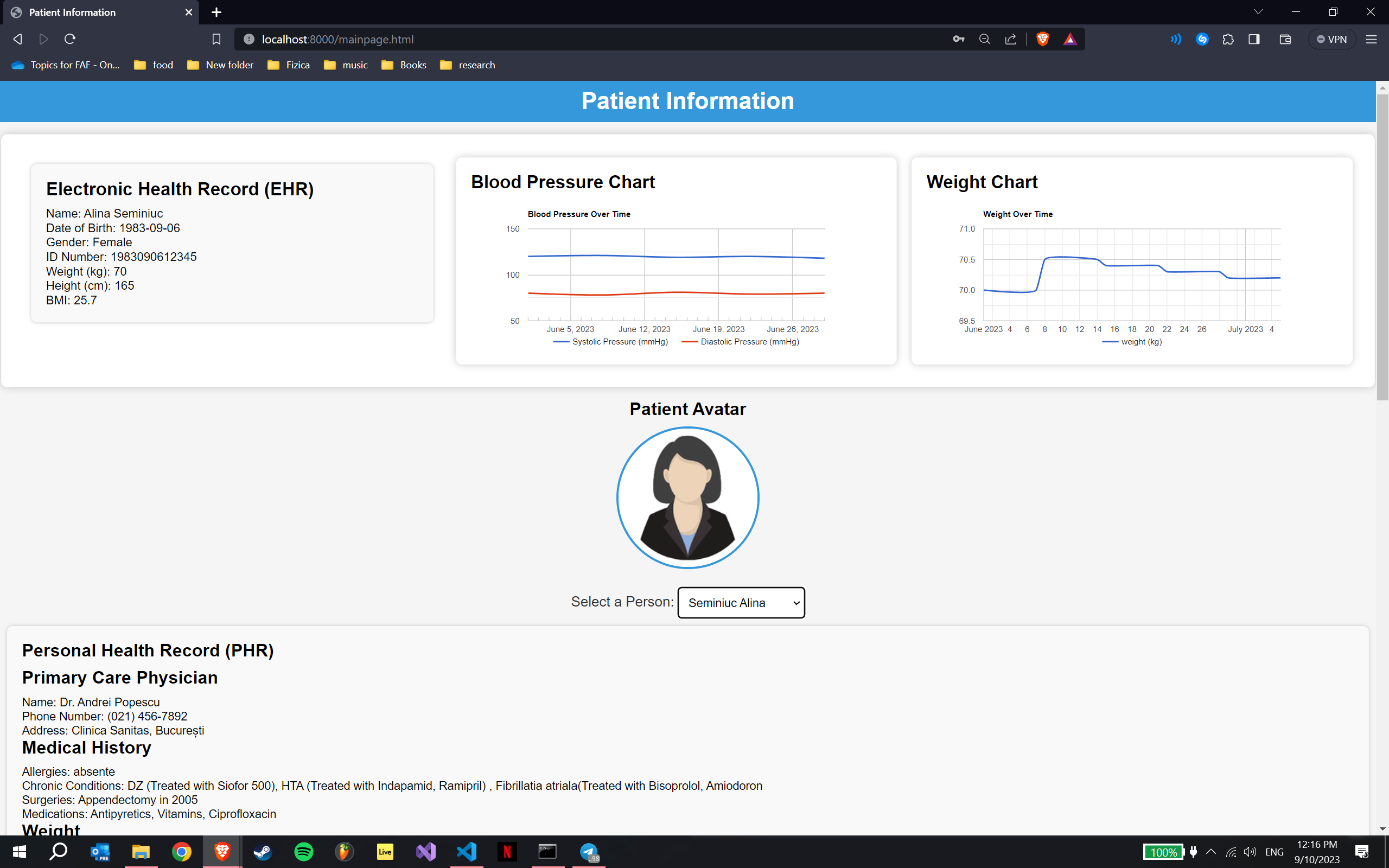Click the saved passwords key icon

point(958,39)
